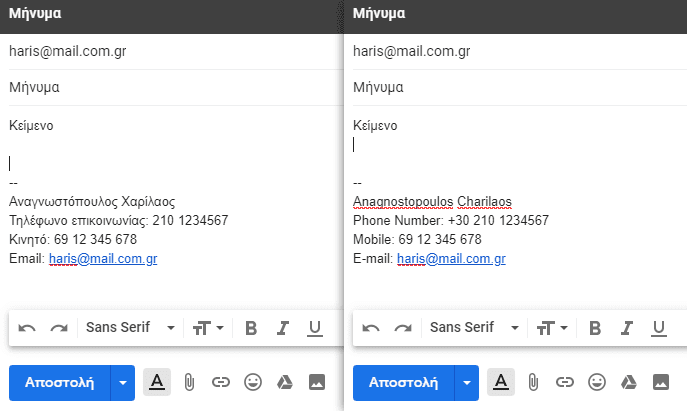
Task: Open font dropdown in right compose window
Action: point(474,327)
